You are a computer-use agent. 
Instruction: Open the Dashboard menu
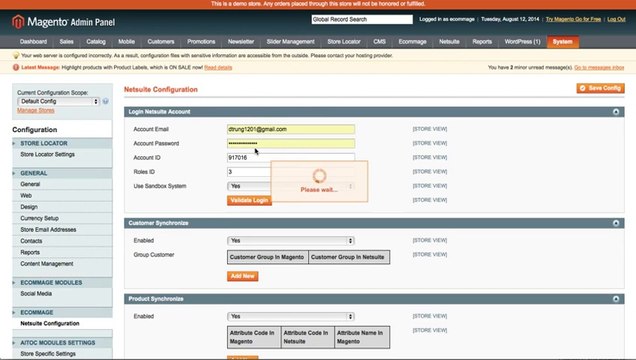click(x=33, y=42)
